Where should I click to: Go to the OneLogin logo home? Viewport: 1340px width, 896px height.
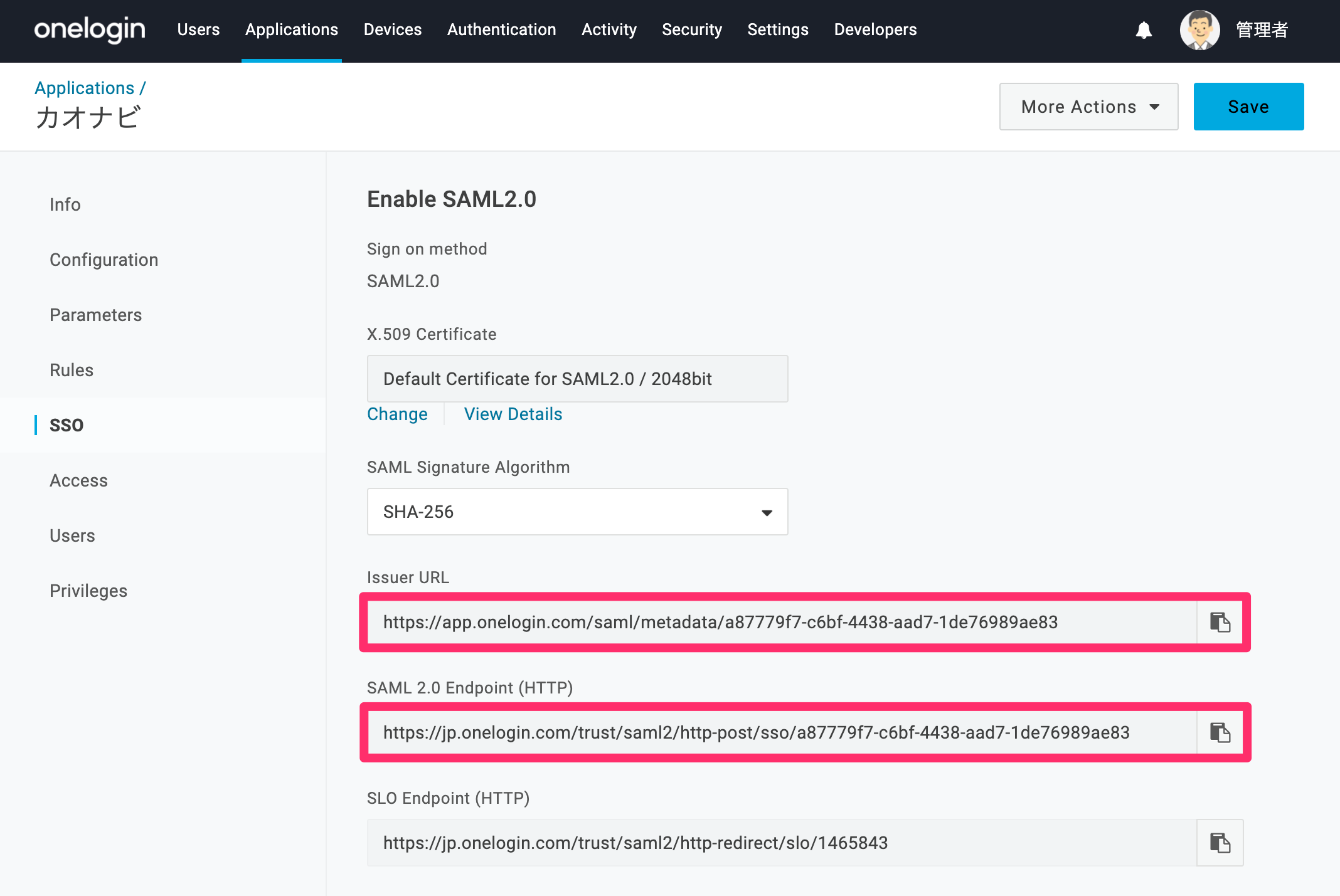coord(90,29)
